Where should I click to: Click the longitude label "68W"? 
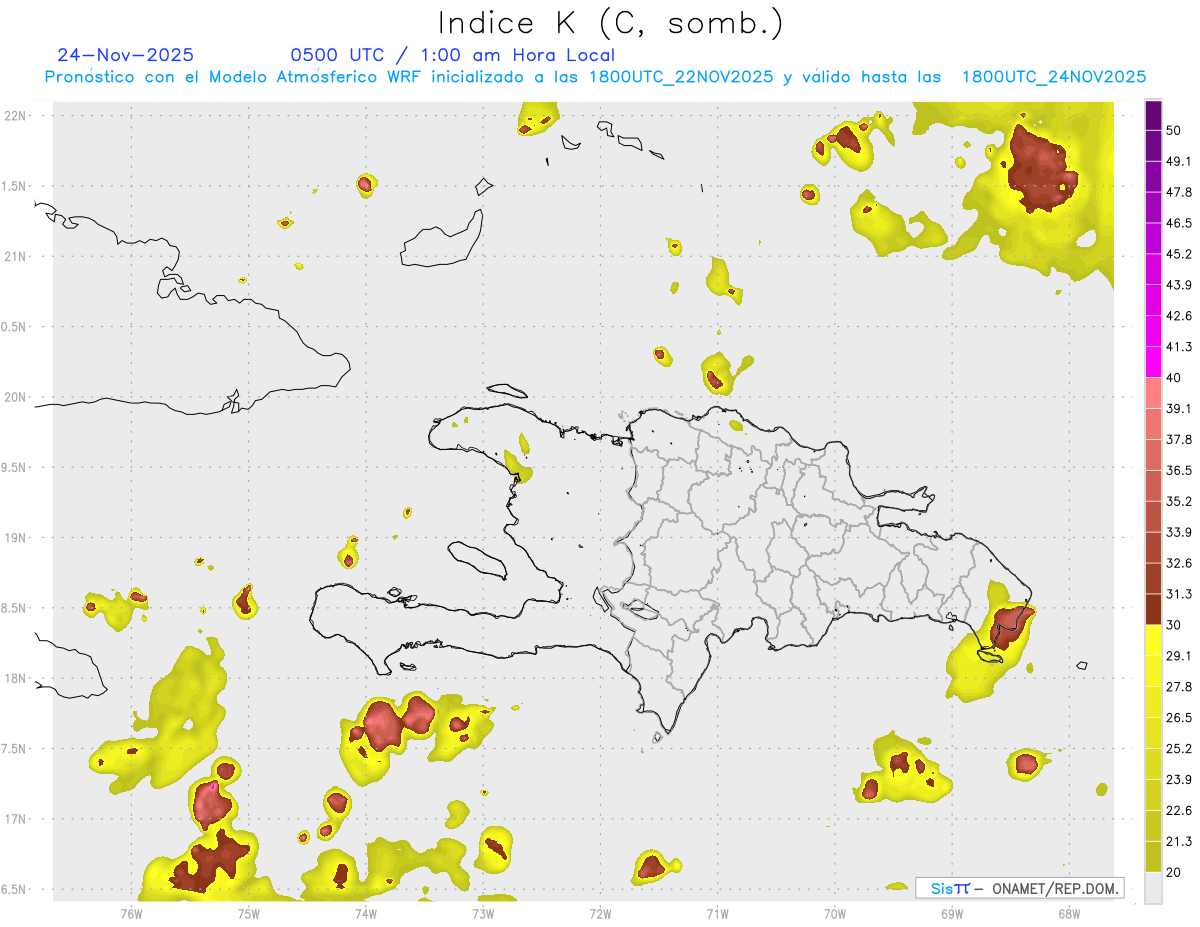(1068, 914)
